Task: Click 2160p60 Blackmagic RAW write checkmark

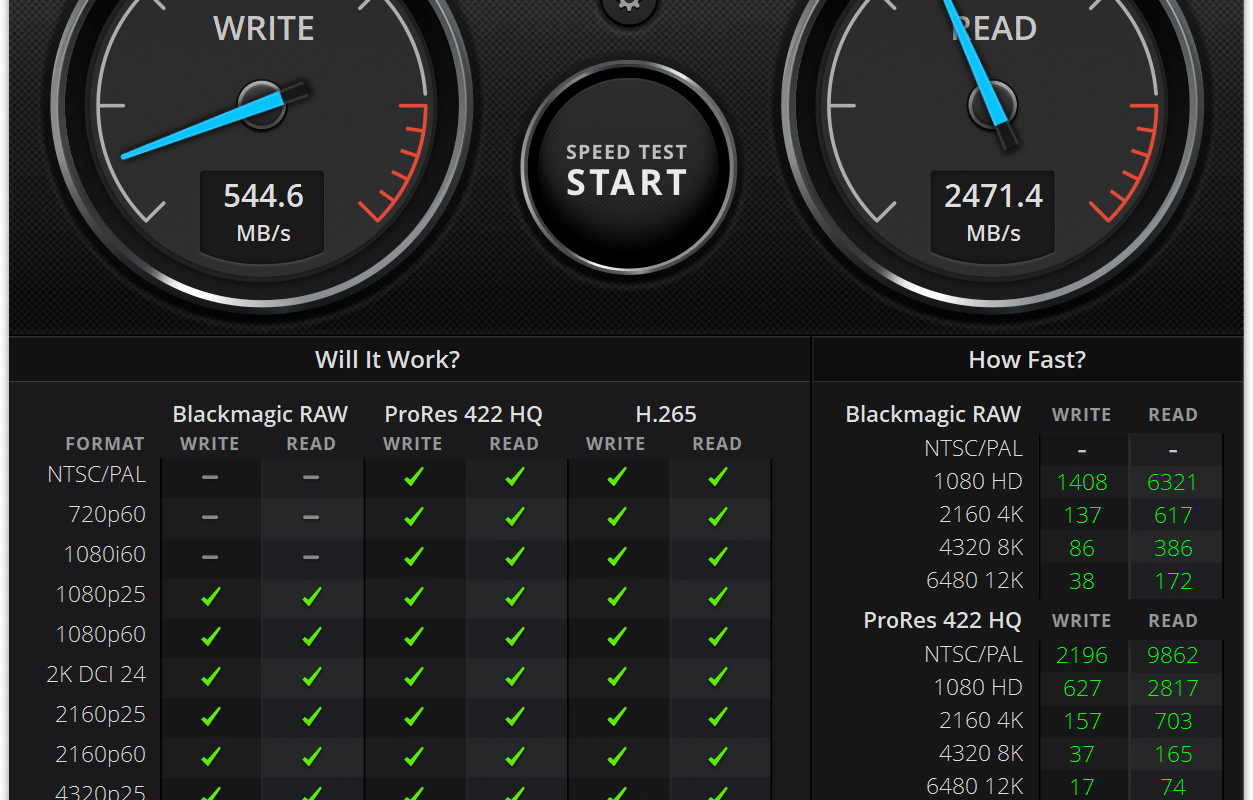Action: (x=210, y=757)
